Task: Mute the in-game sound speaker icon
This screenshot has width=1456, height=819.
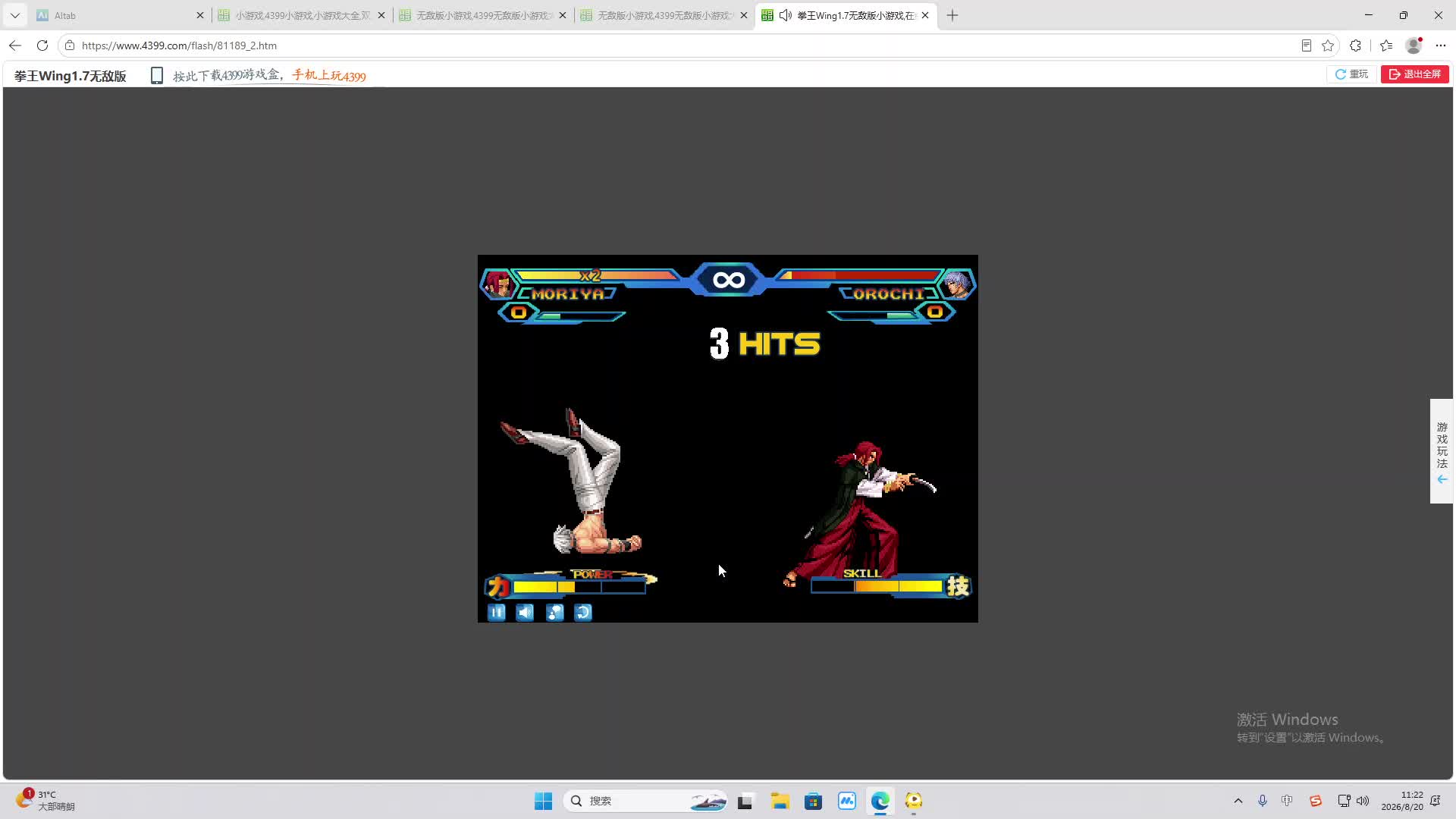Action: 526,612
